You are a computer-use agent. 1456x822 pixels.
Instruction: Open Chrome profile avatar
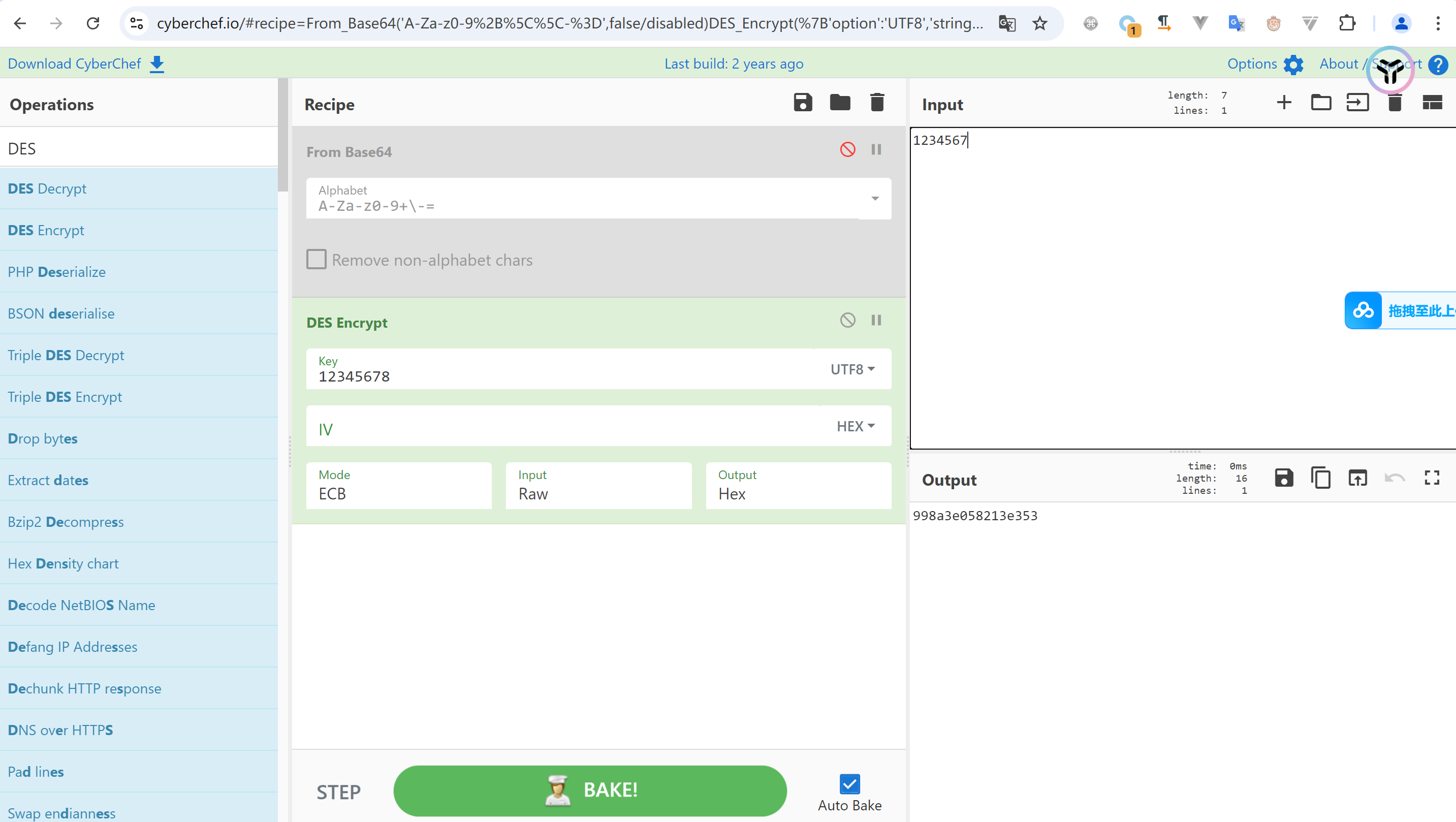click(x=1401, y=23)
